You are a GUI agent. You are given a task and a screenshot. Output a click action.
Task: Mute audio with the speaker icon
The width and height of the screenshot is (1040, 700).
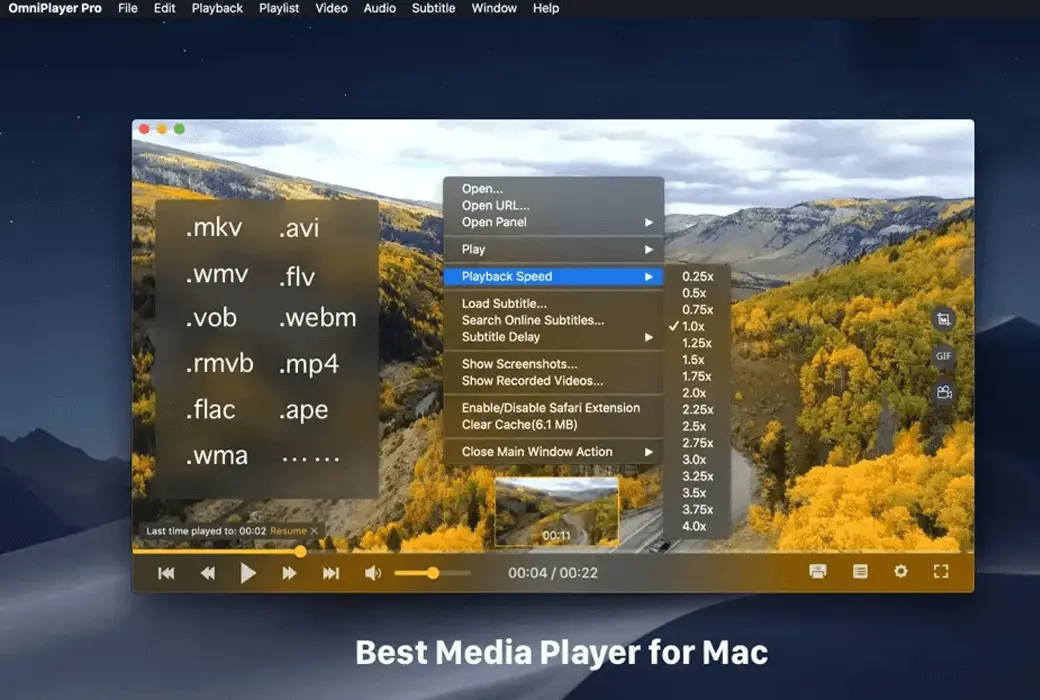[x=373, y=573]
